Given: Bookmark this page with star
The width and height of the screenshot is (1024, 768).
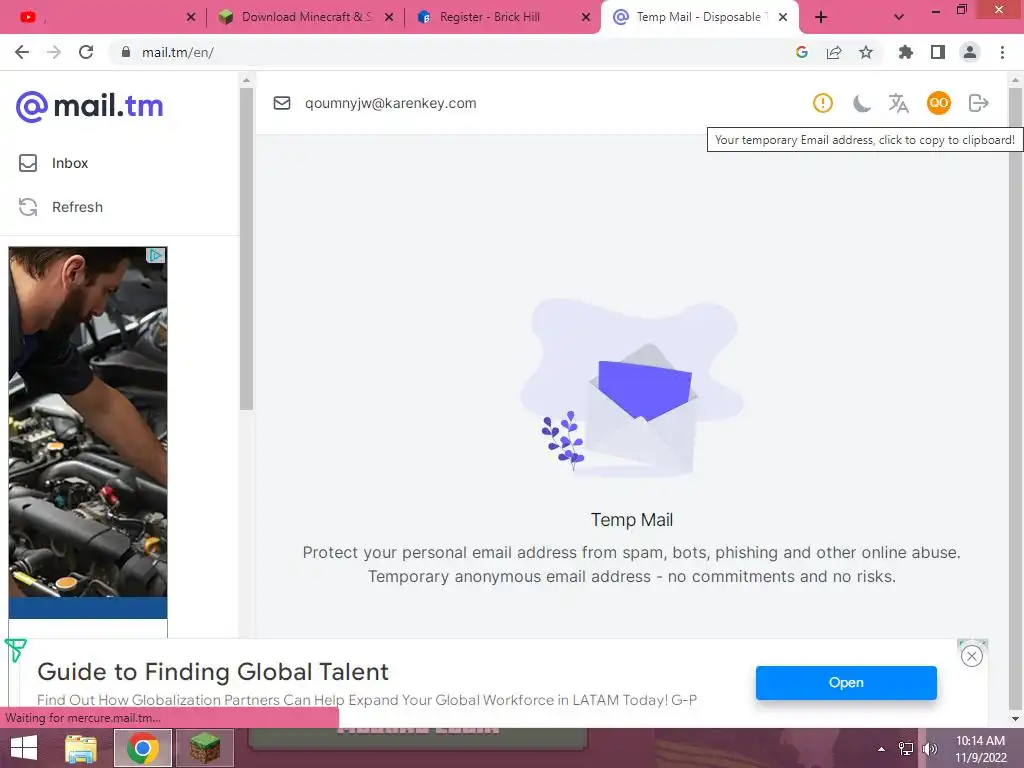Looking at the screenshot, I should pos(866,52).
